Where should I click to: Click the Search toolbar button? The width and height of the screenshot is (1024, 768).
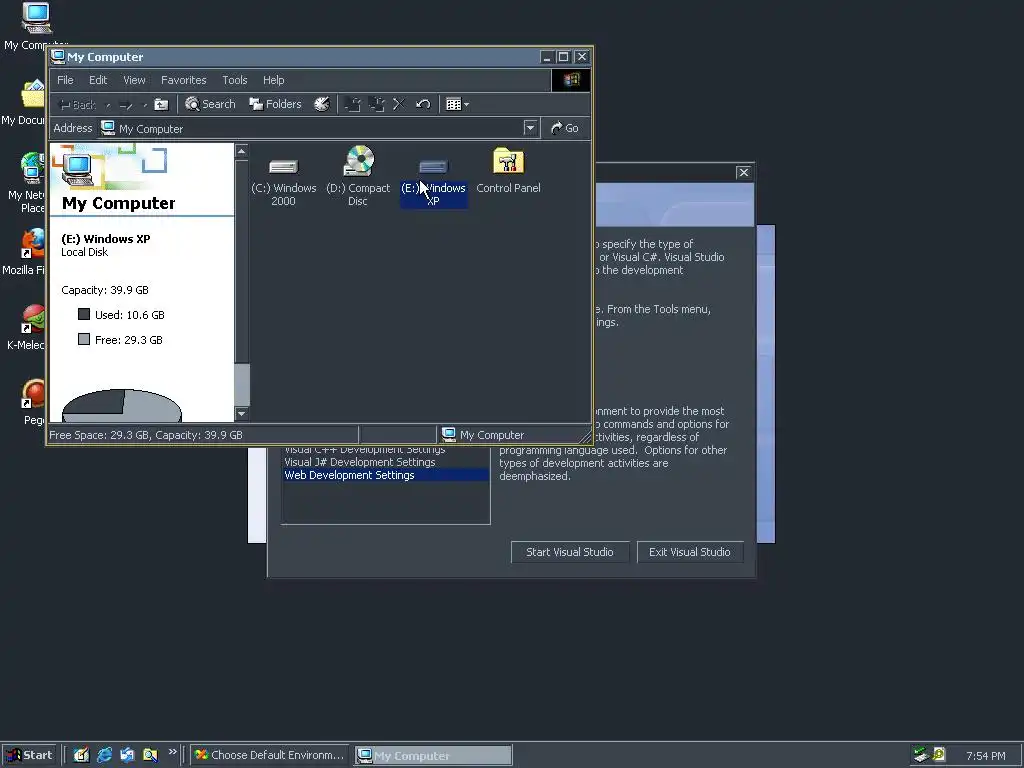210,104
